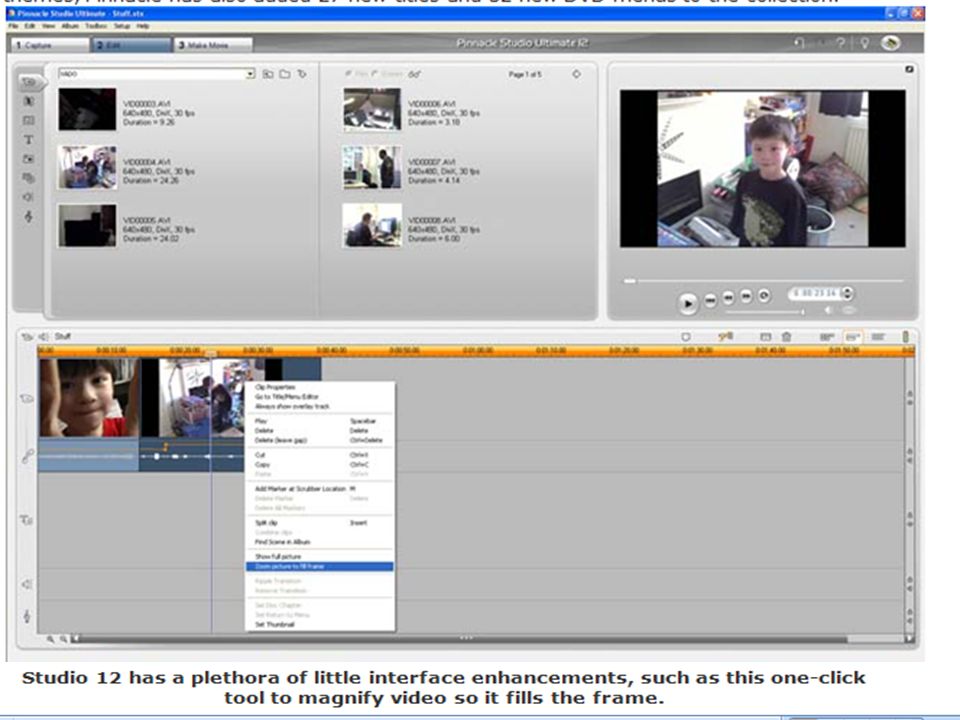Open the video toolbox icon above timeline

point(27,336)
